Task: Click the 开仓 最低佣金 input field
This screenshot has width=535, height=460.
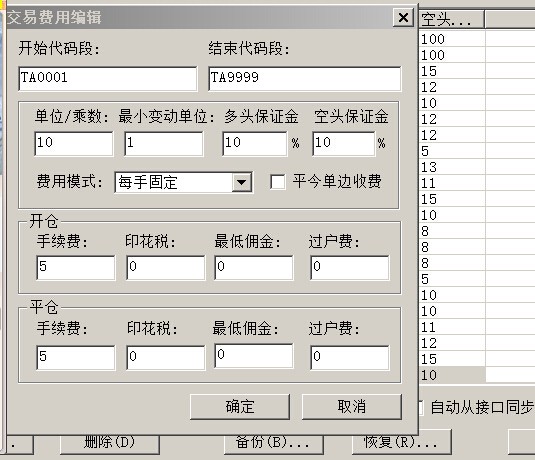Action: (x=254, y=268)
